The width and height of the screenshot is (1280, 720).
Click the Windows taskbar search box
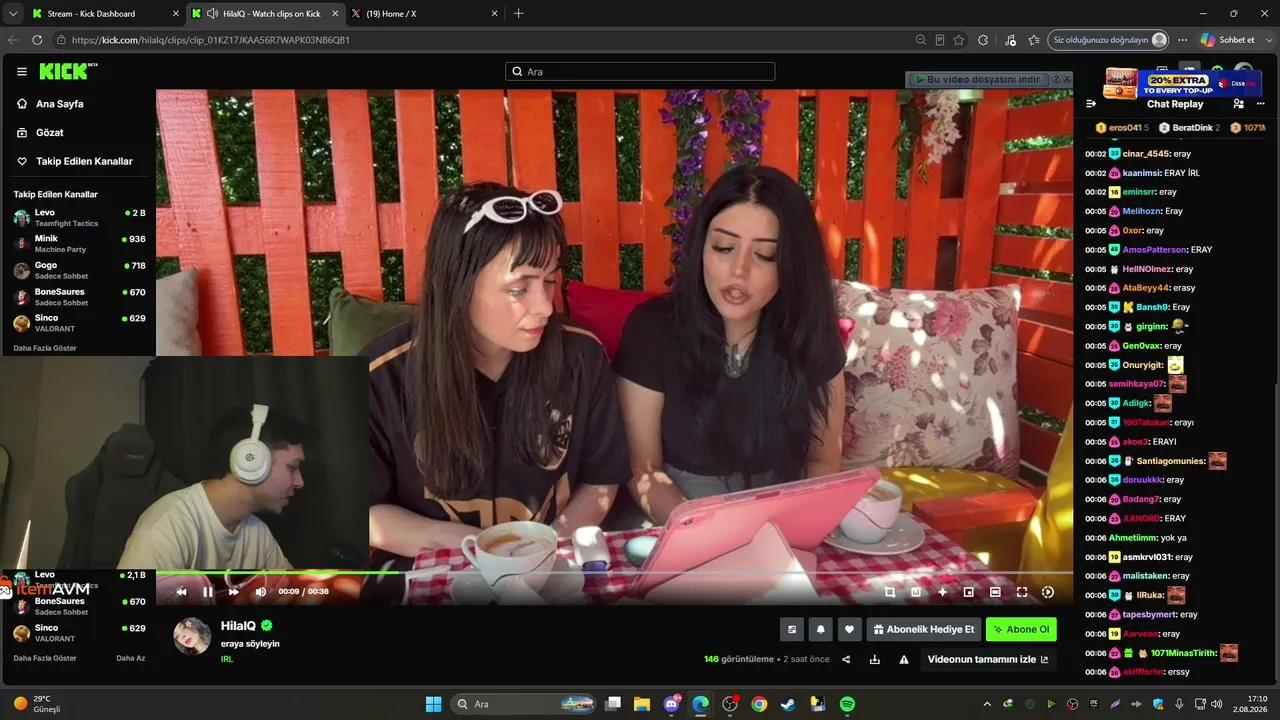[525, 704]
